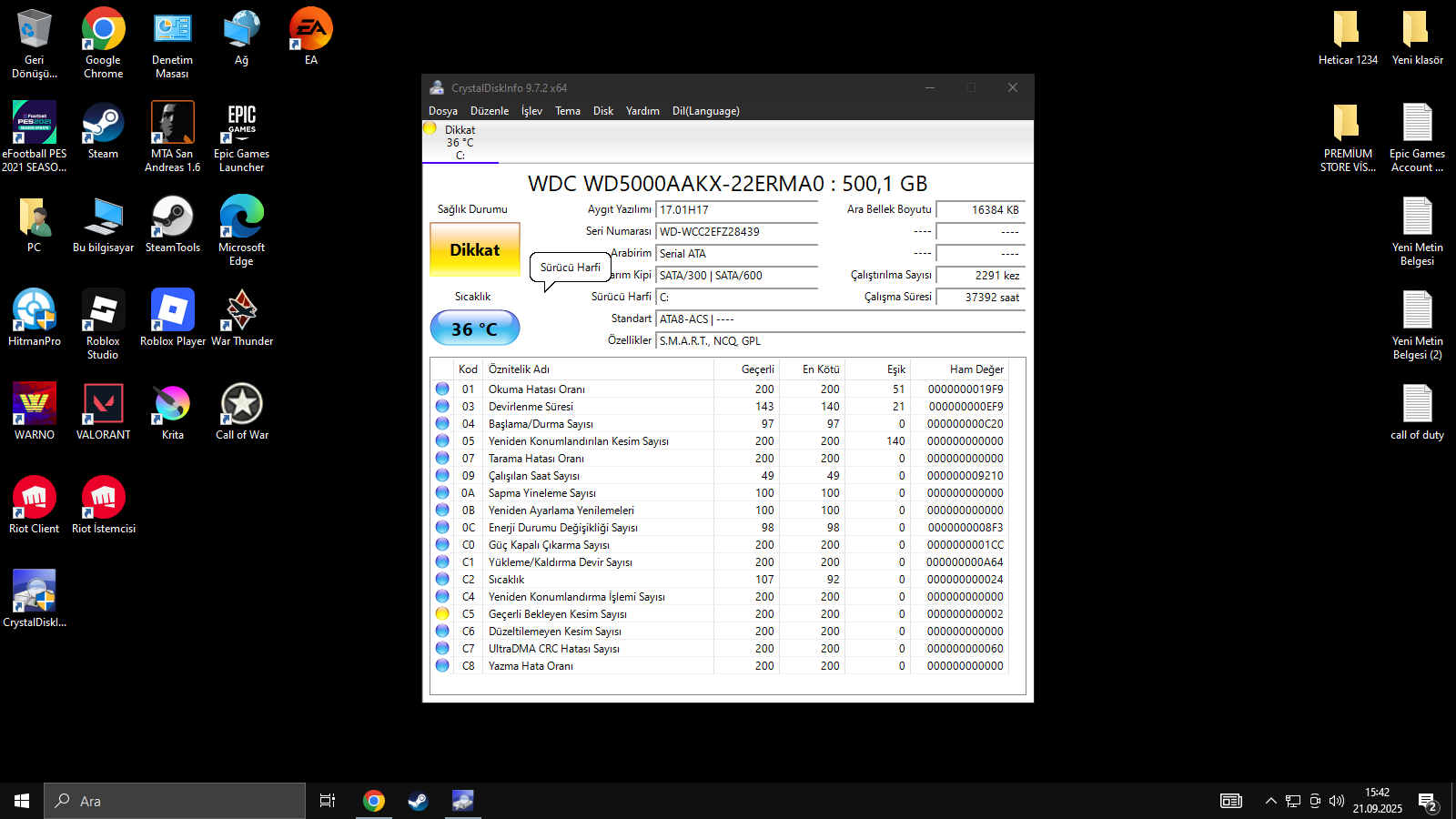Open the CrystalDiskInfo desktop shortcut
1456x819 pixels.
tap(35, 600)
